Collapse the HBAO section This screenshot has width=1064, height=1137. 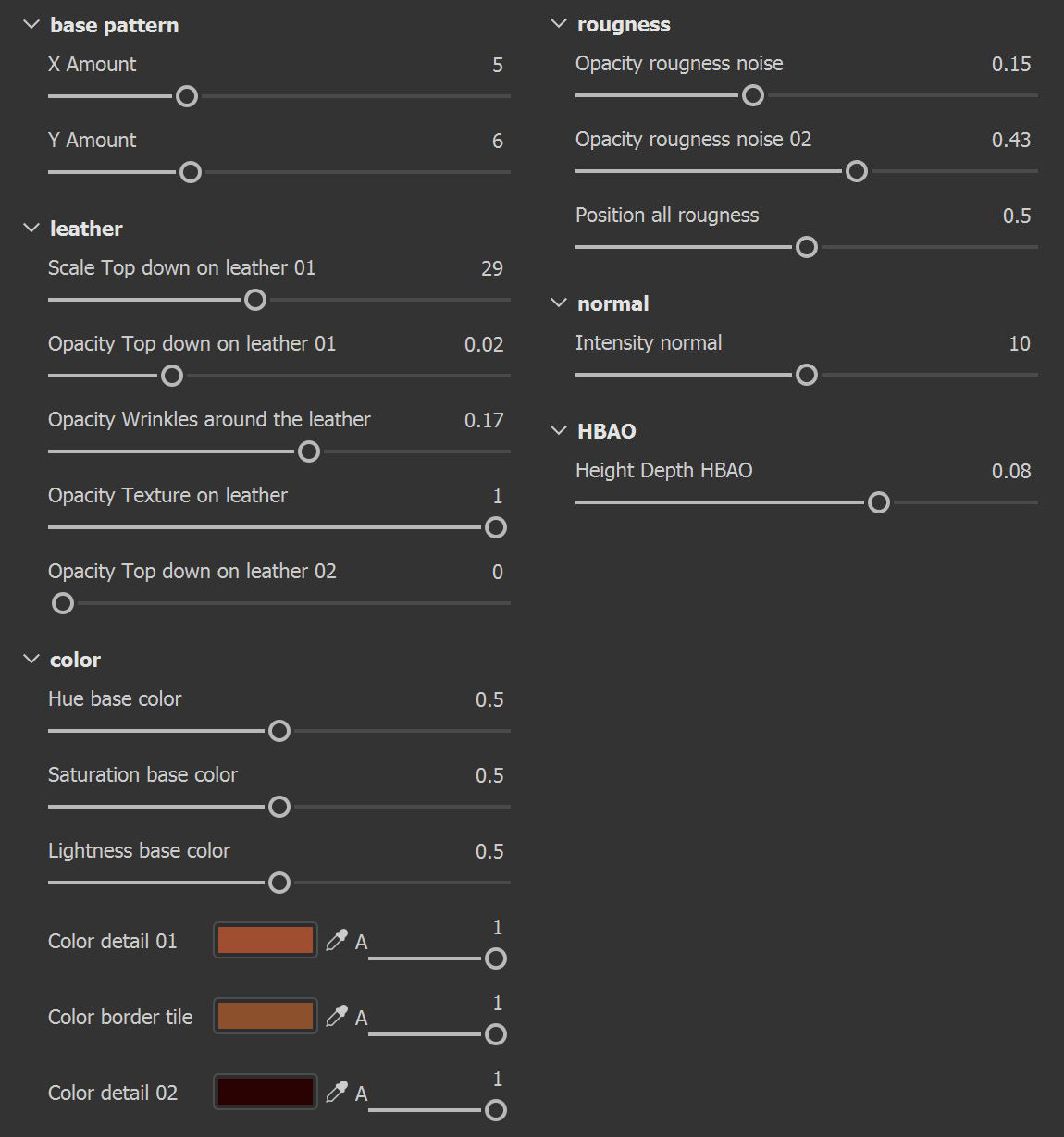tap(559, 431)
